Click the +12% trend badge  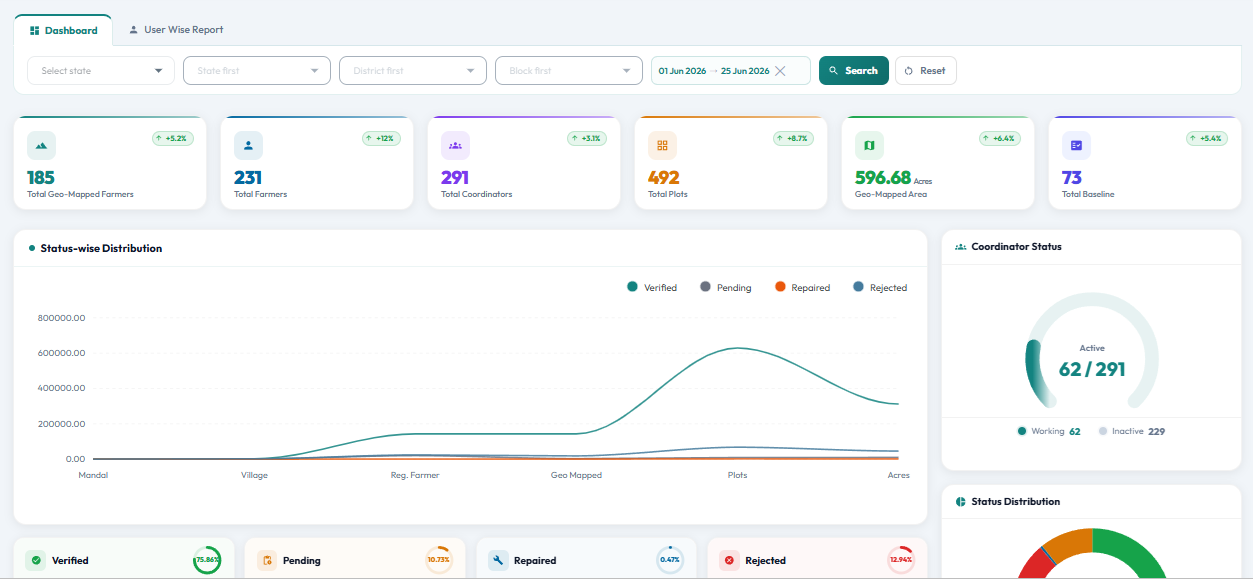pos(381,138)
